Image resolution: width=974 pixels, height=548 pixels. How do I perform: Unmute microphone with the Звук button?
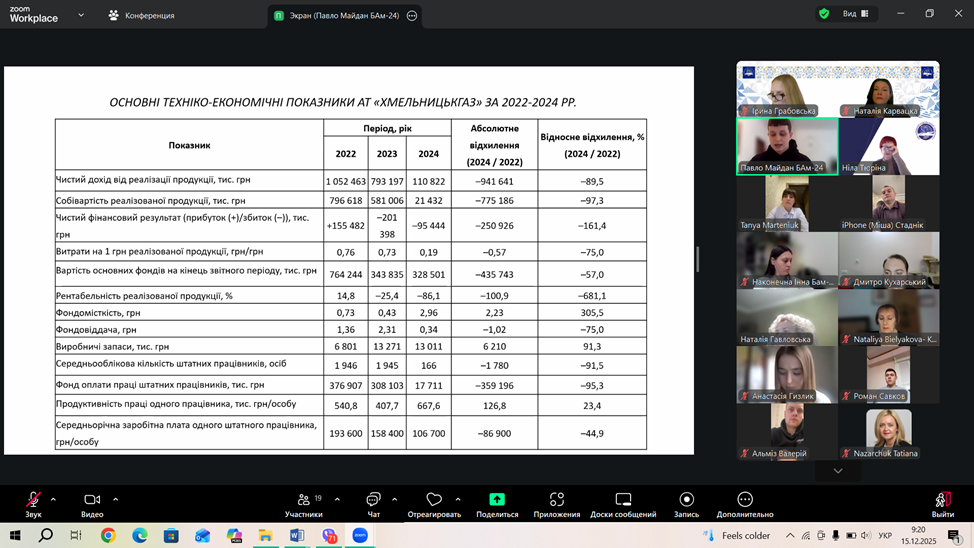[x=33, y=500]
